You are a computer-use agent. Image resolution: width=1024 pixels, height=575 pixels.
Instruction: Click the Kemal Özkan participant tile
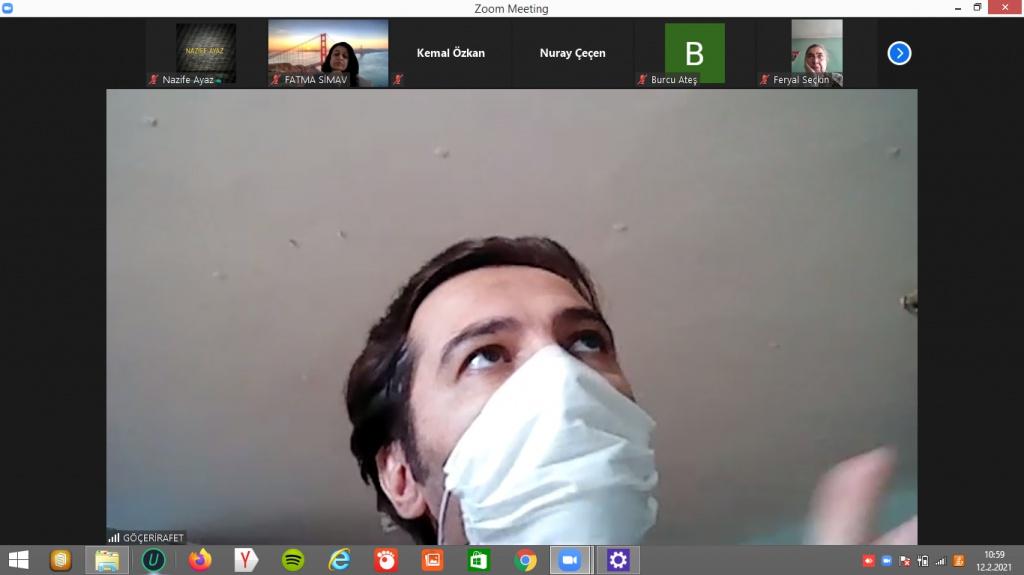click(x=450, y=53)
